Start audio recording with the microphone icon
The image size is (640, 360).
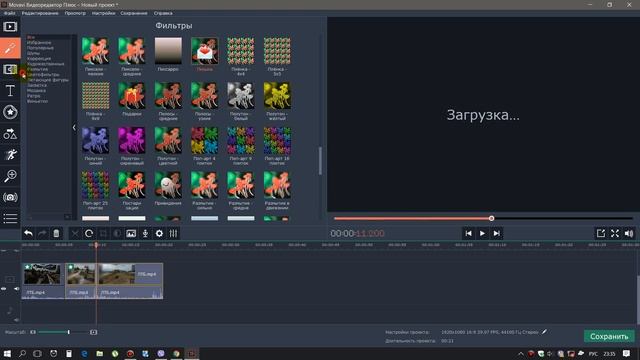coord(145,233)
